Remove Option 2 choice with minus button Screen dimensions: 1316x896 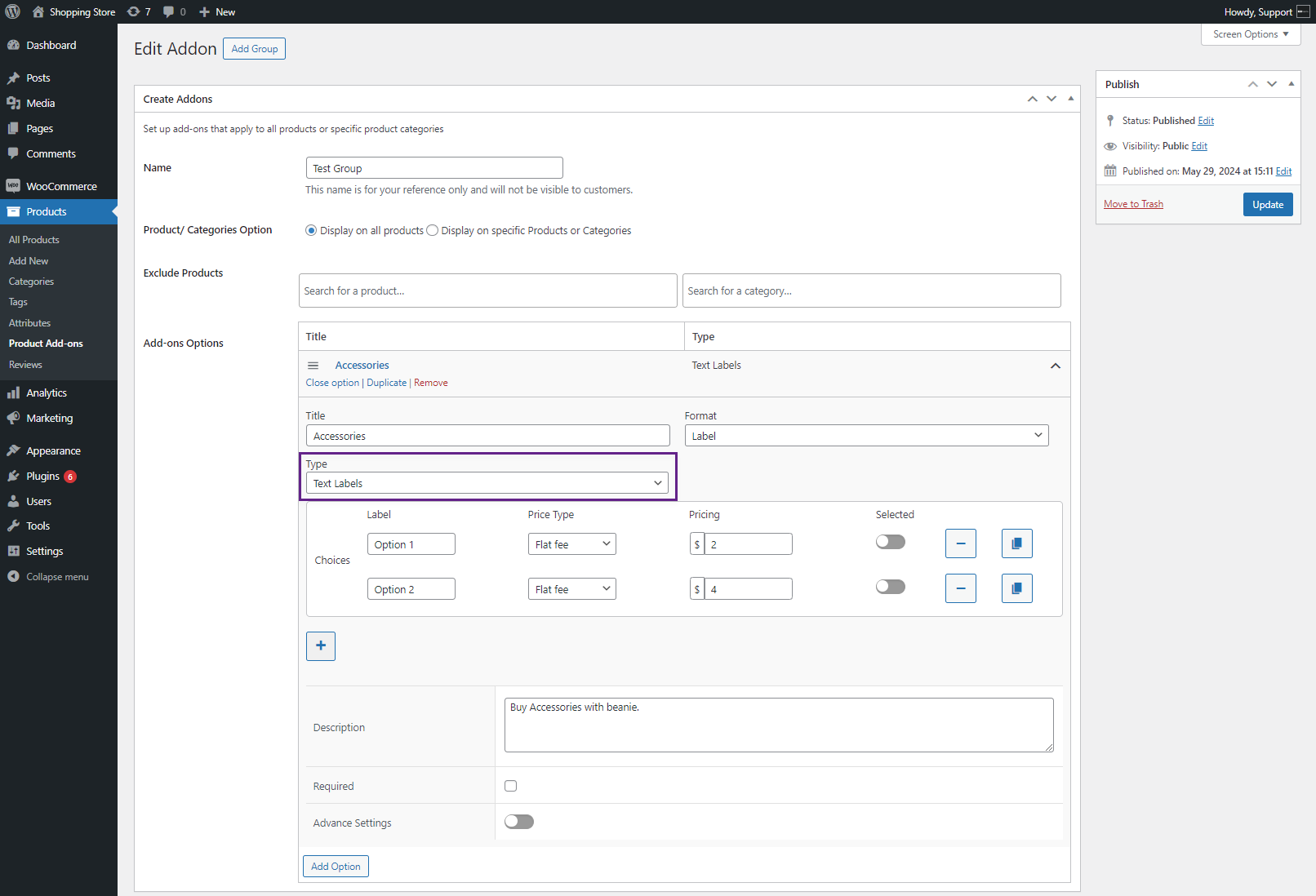(x=961, y=588)
